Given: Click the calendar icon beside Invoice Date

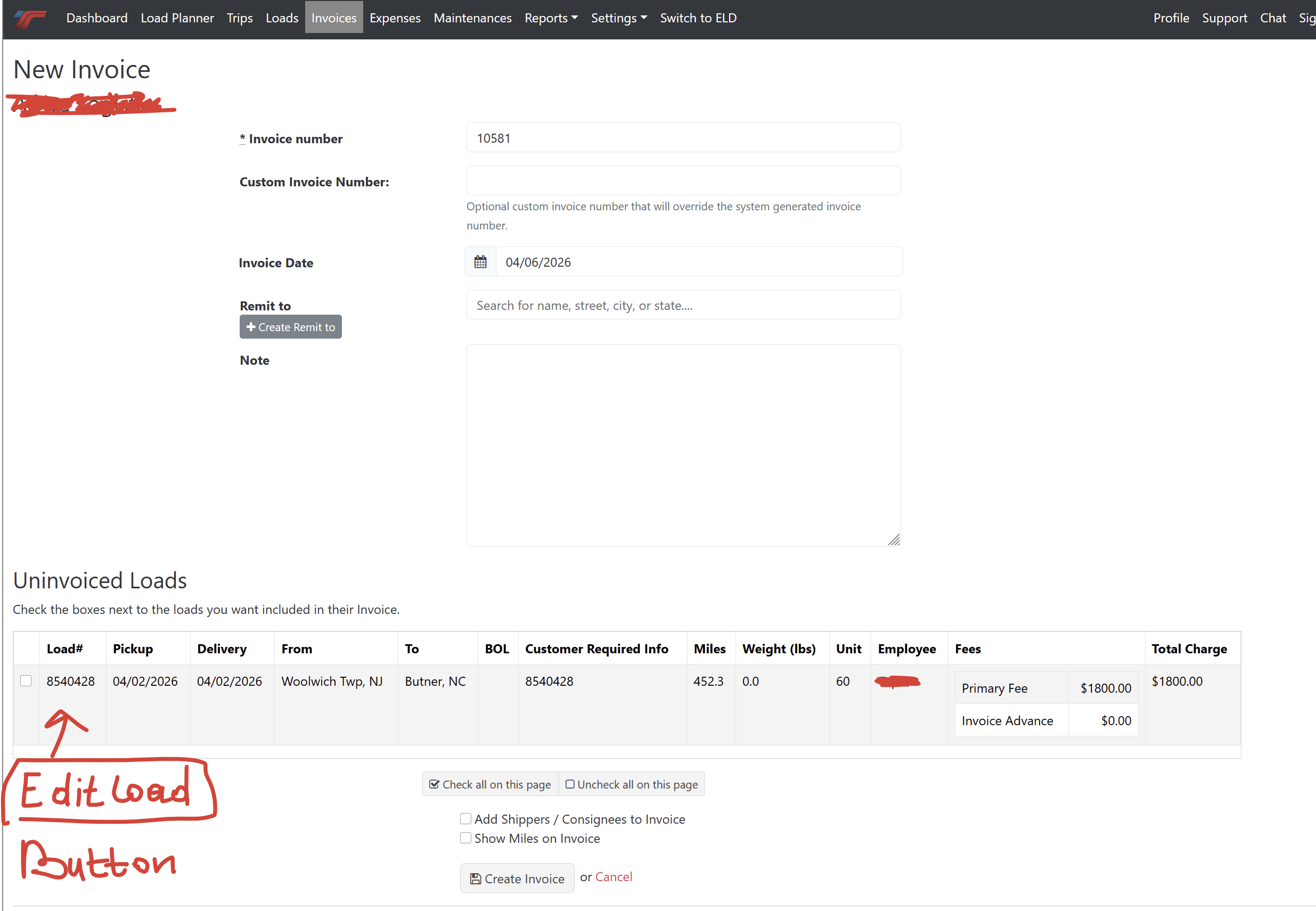Looking at the screenshot, I should [480, 262].
